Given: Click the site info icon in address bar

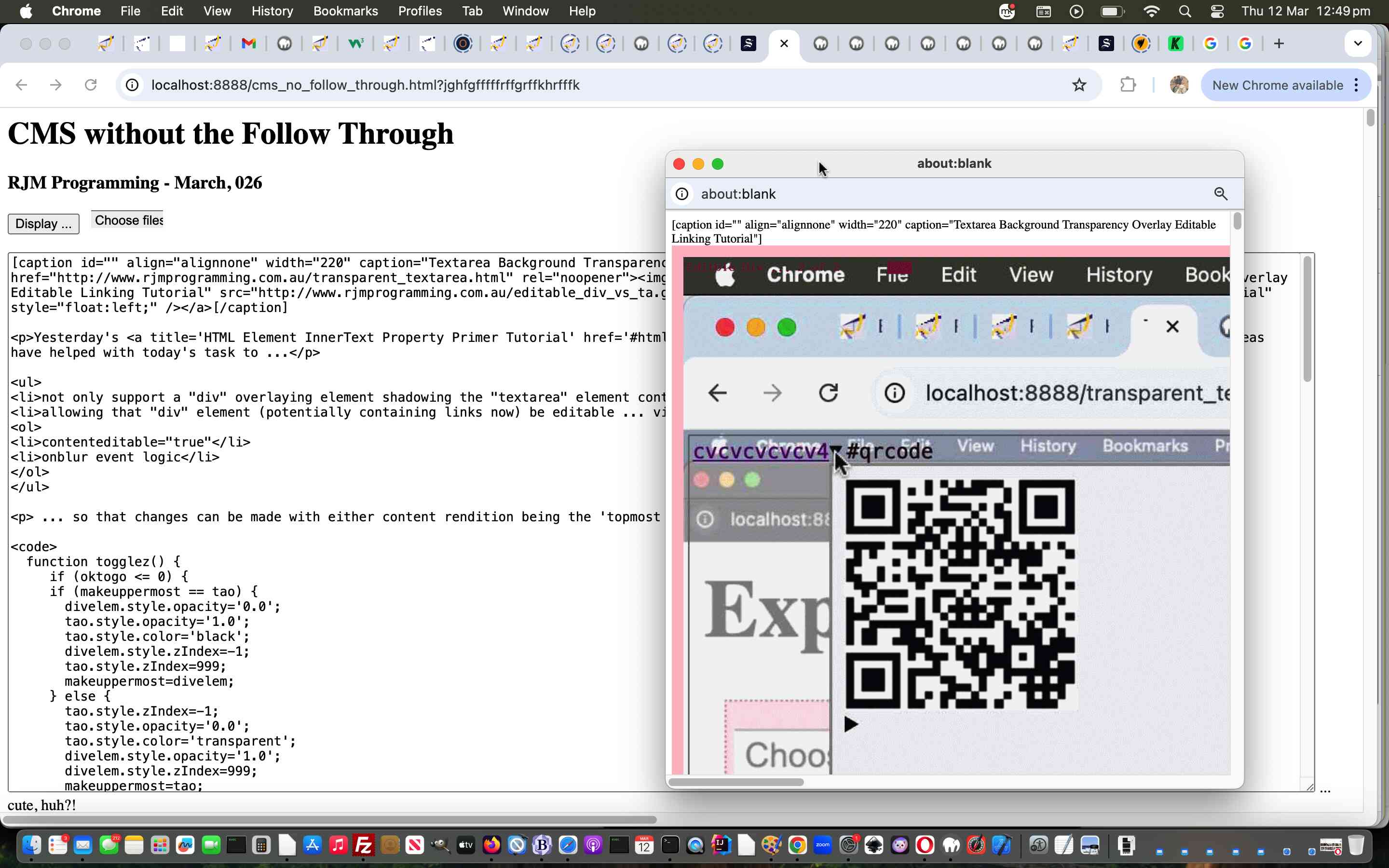Looking at the screenshot, I should click(x=132, y=85).
